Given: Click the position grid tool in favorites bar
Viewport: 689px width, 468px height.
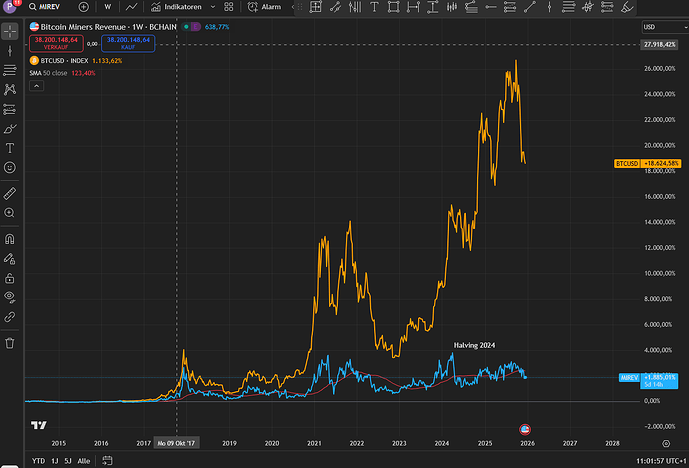Looking at the screenshot, I should click(x=315, y=7).
